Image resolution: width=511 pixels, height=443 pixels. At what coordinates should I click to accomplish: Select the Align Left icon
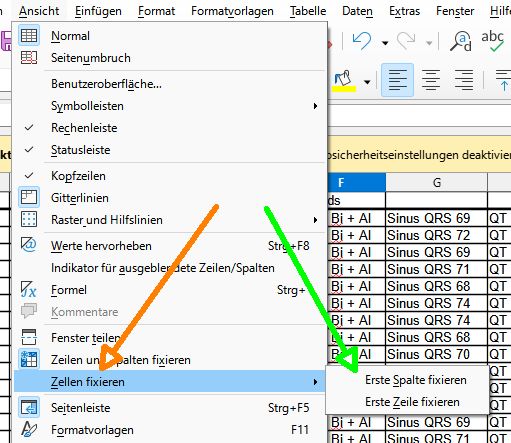397,80
